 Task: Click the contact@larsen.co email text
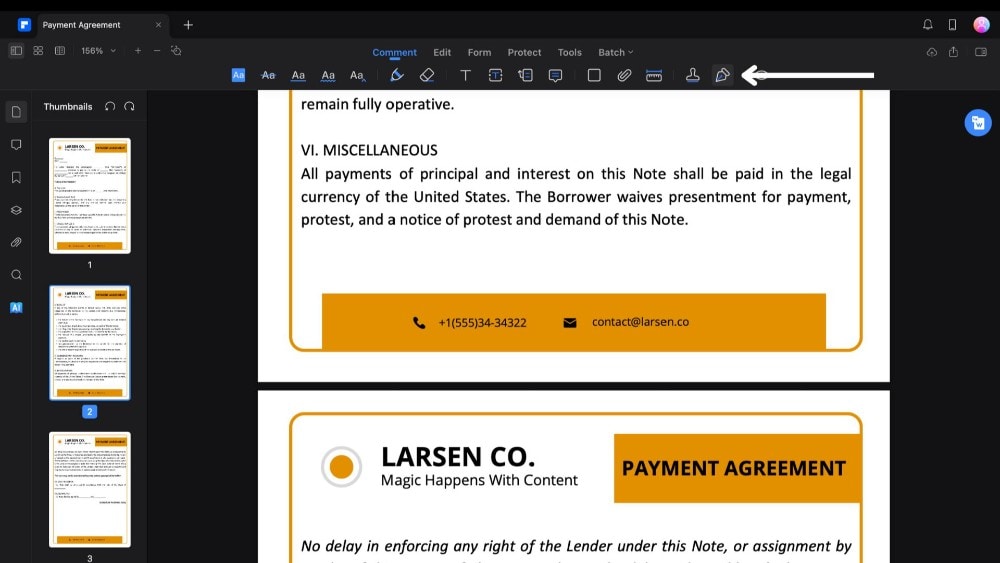[640, 322]
